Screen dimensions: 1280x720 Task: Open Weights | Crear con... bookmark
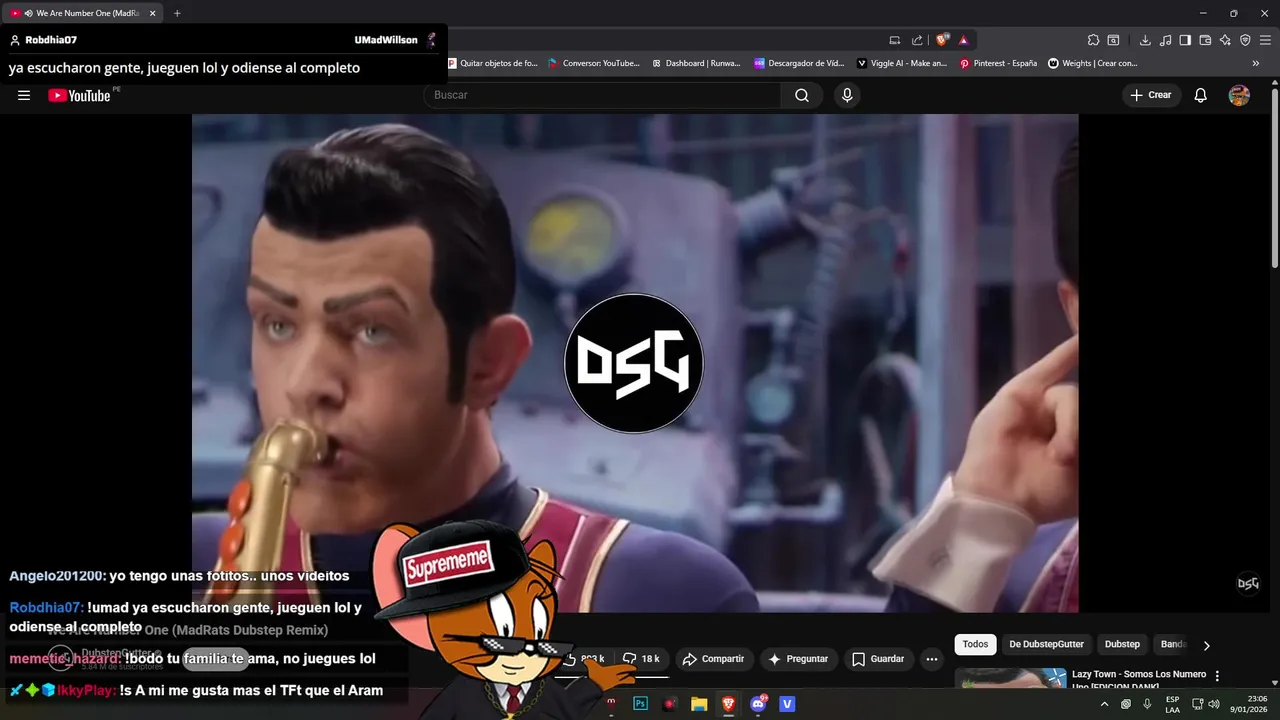(x=1092, y=63)
